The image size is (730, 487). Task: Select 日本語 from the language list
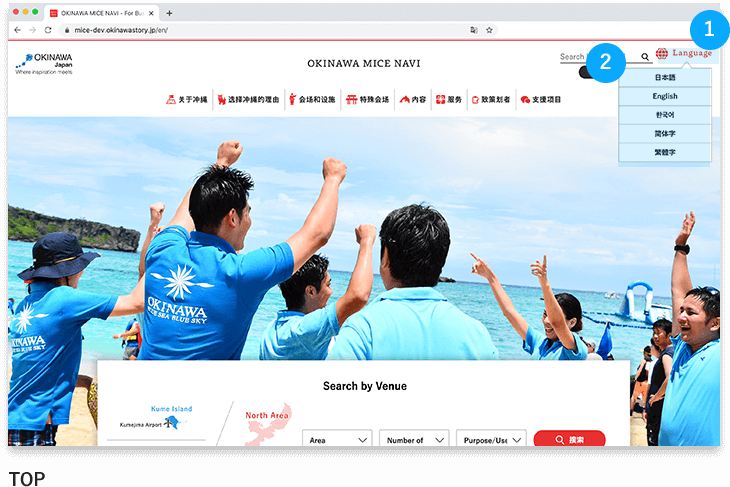click(x=665, y=77)
